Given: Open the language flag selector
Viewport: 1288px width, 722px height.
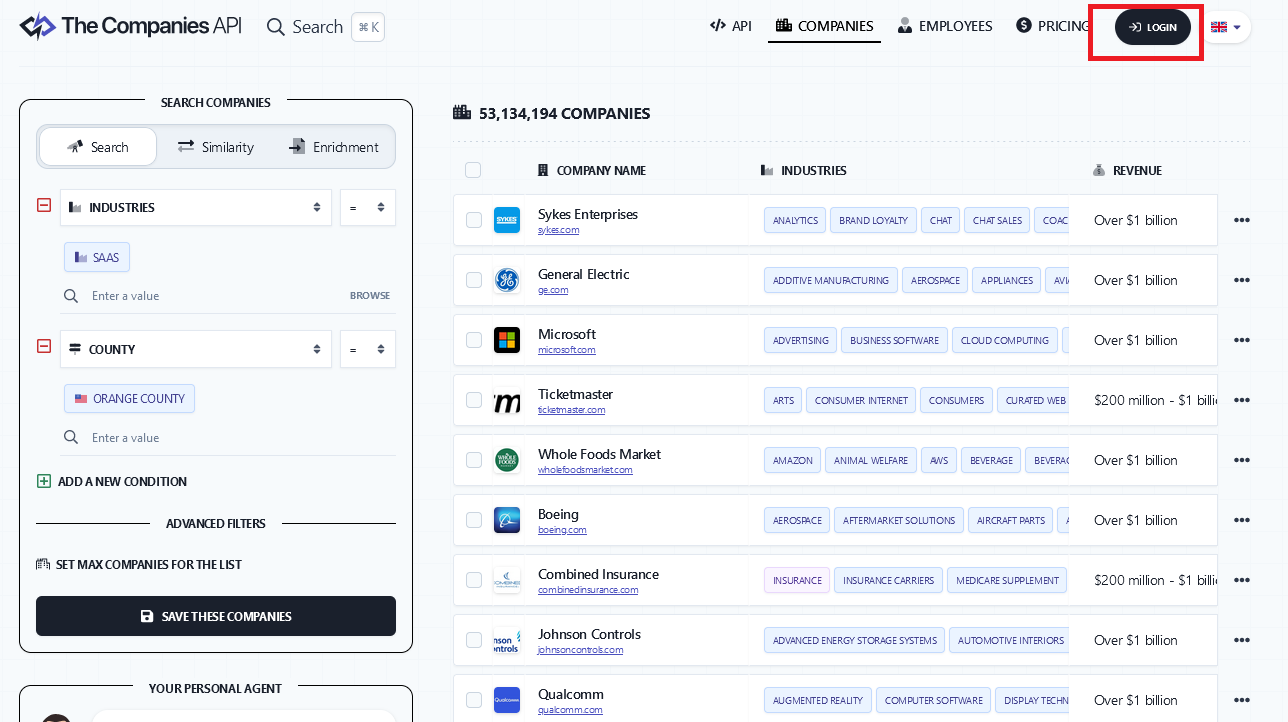Looking at the screenshot, I should (x=1226, y=27).
